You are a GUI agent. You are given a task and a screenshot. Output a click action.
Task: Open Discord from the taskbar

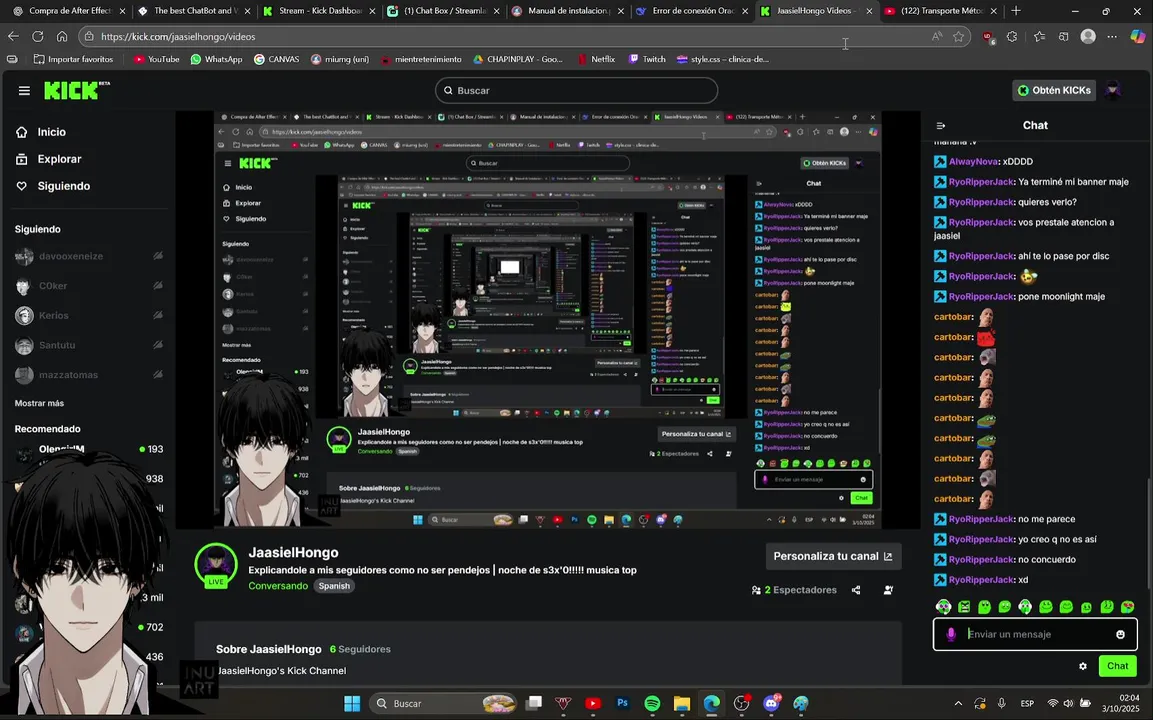771,703
